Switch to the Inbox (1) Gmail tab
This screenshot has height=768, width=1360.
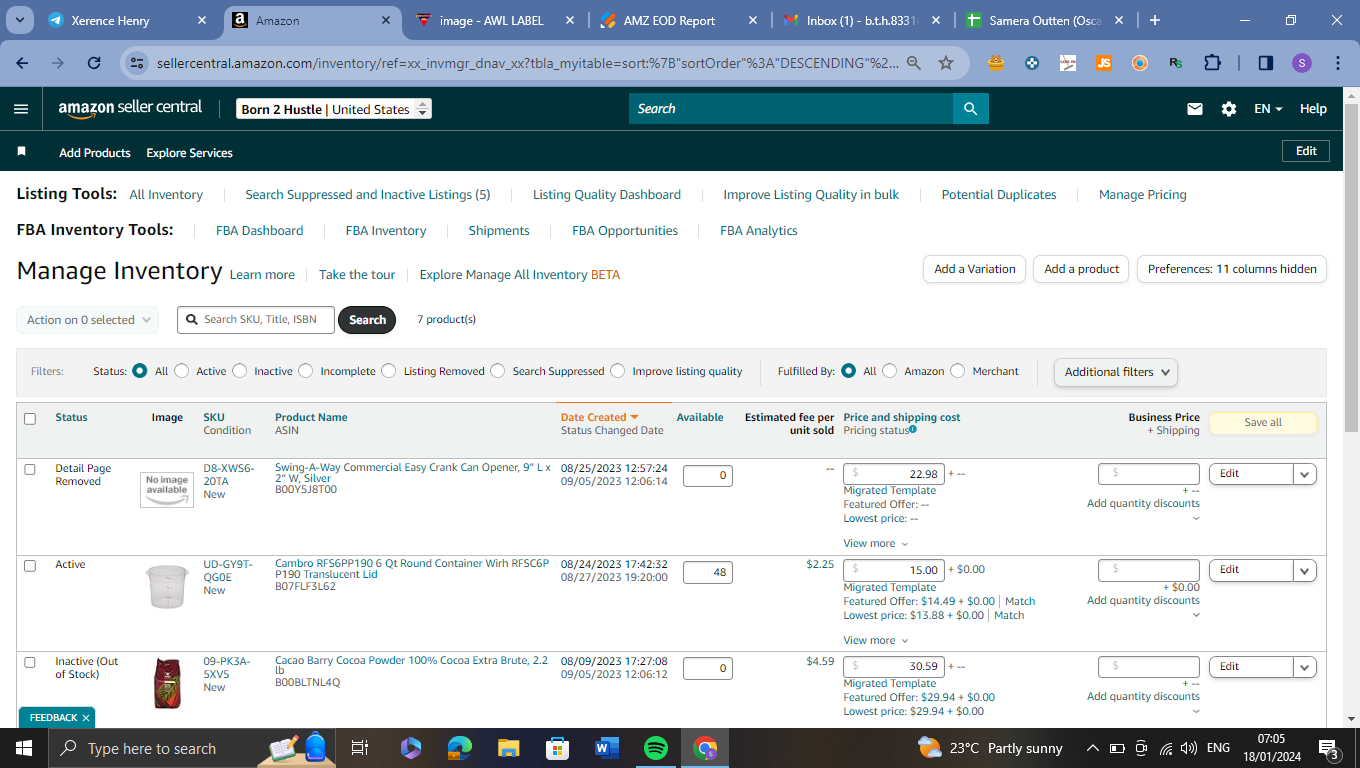pos(862,20)
